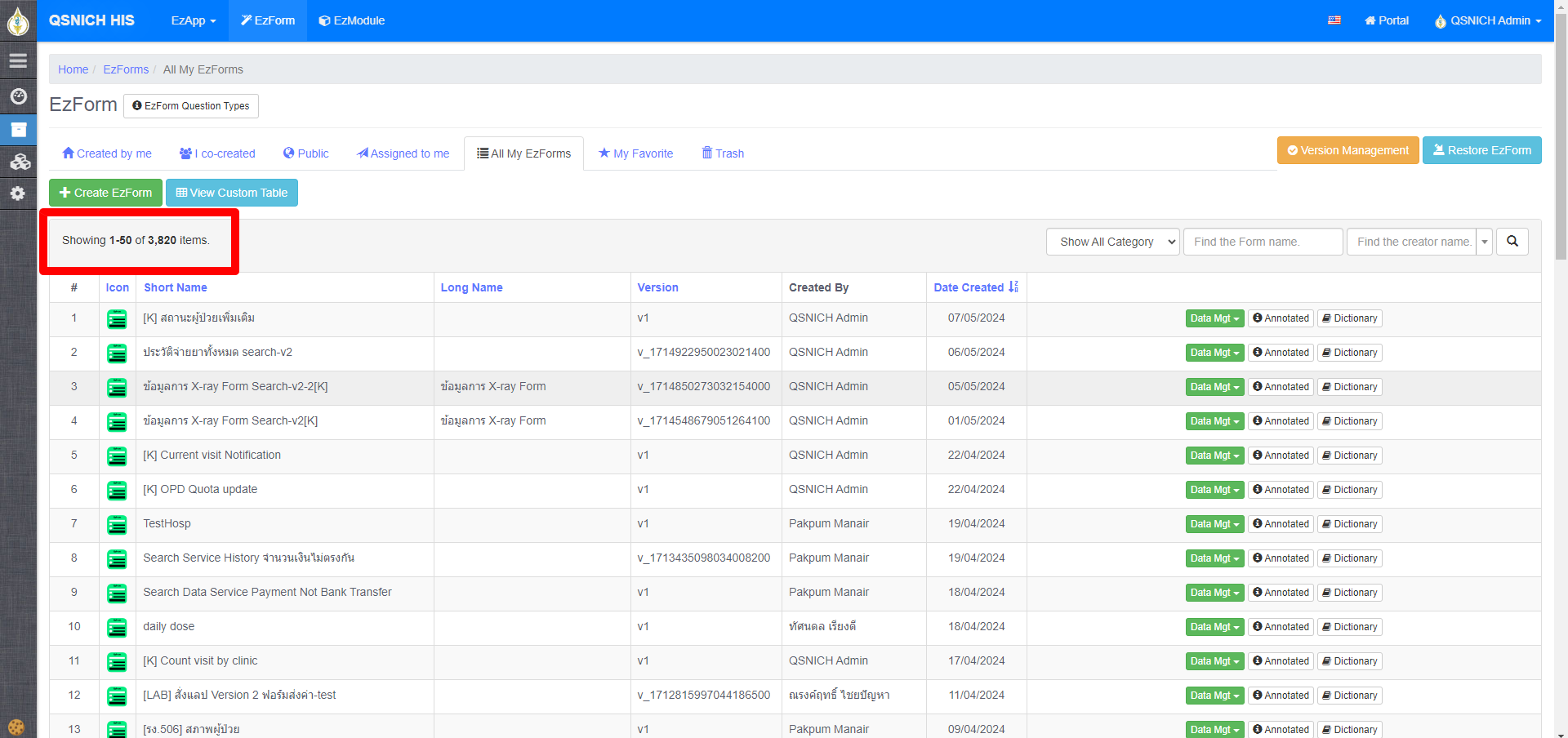The height and width of the screenshot is (738, 1568).
Task: Open the Show All Category dropdown
Action: click(x=1112, y=242)
